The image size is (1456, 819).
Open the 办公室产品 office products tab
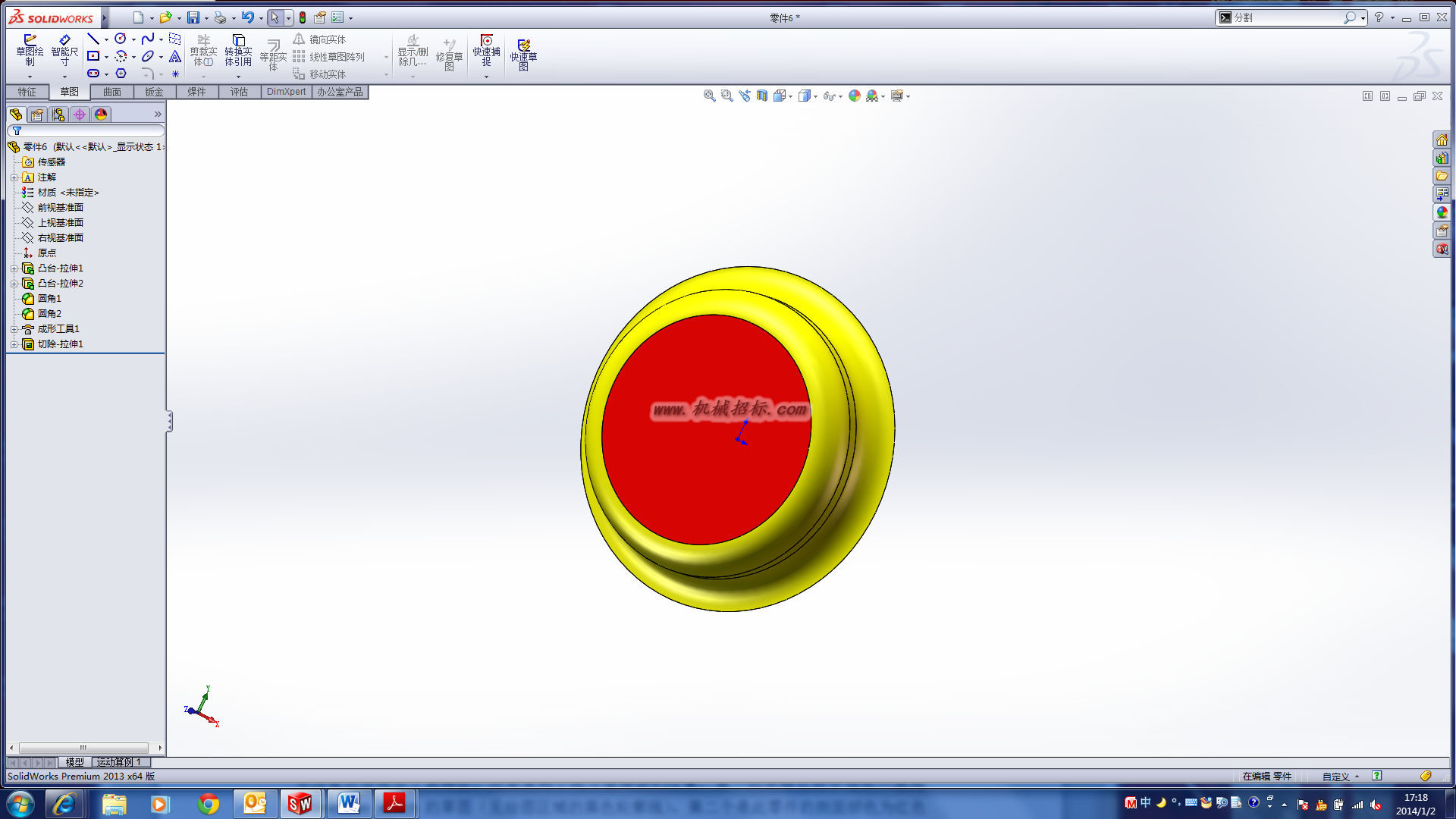click(x=340, y=92)
